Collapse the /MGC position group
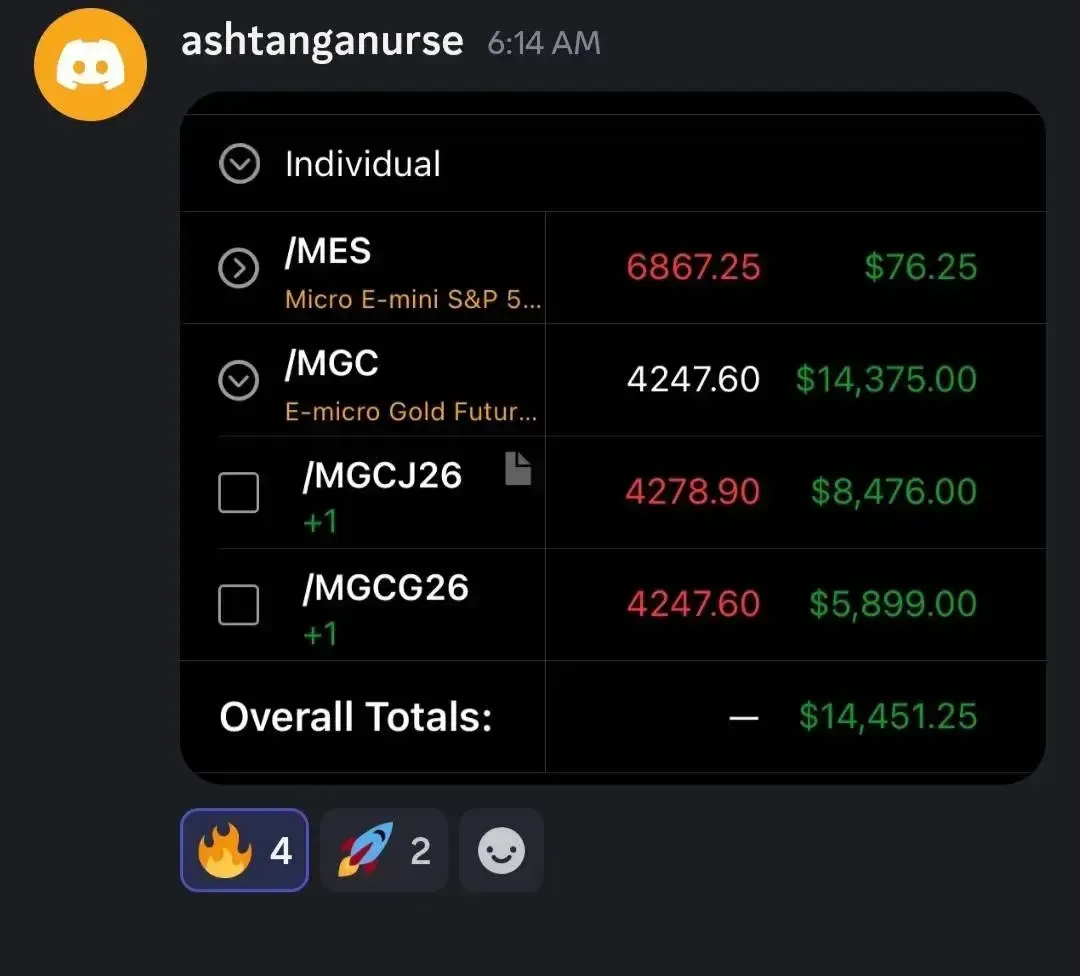 point(238,380)
